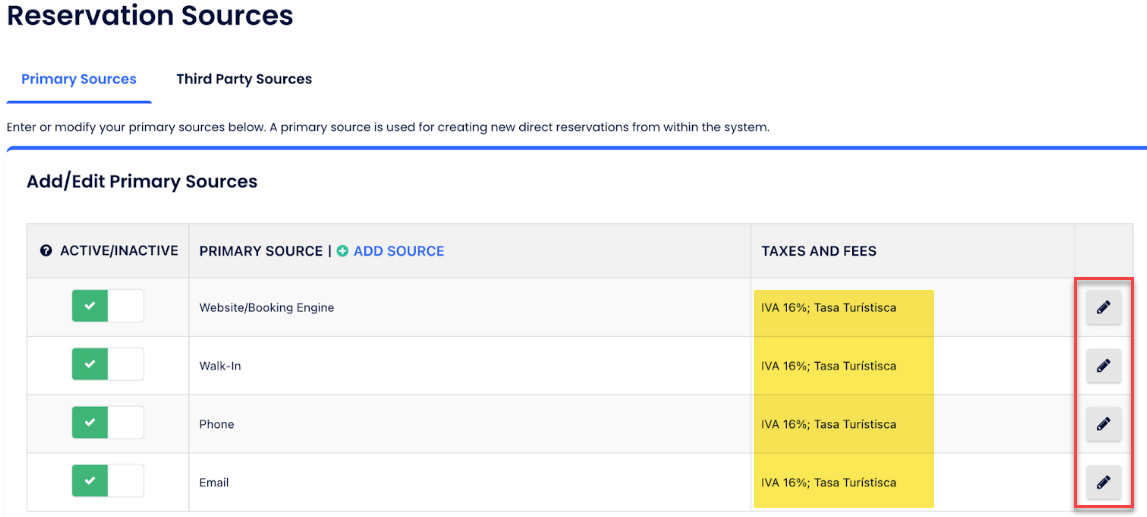
Task: Click the ADD SOURCE link text
Action: point(398,251)
